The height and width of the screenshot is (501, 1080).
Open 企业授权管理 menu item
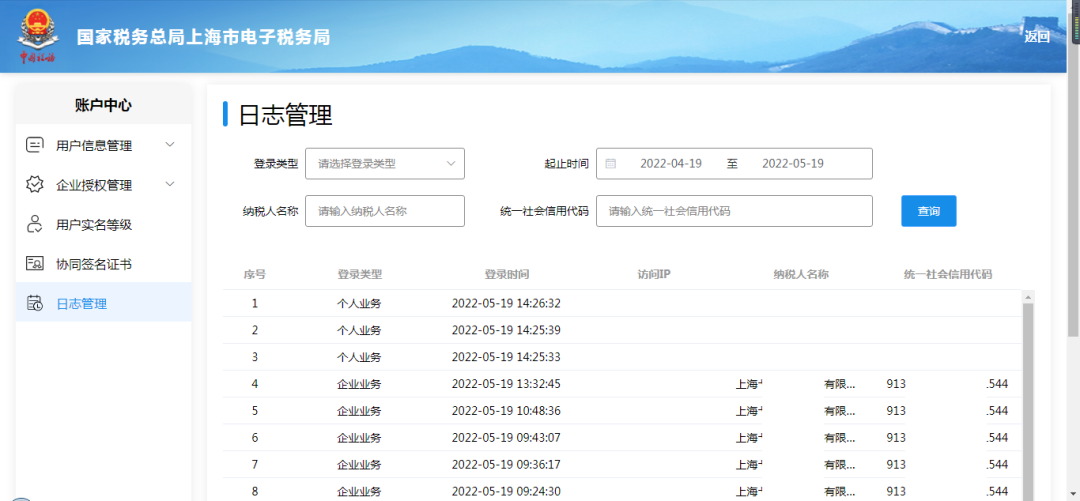[x=103, y=185]
